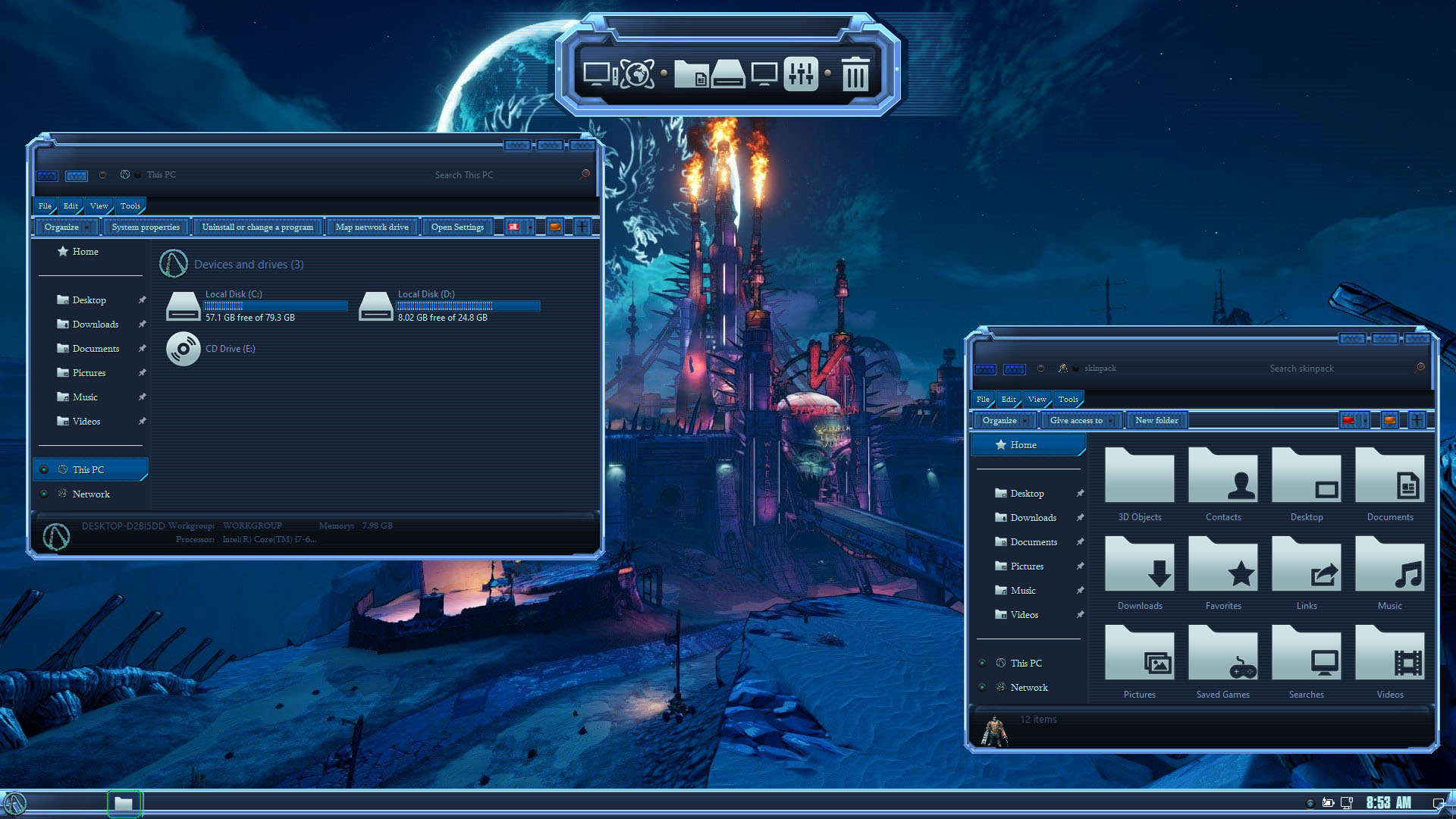Click the search magnifier in This PC window
This screenshot has height=819, width=1456.
(x=585, y=174)
